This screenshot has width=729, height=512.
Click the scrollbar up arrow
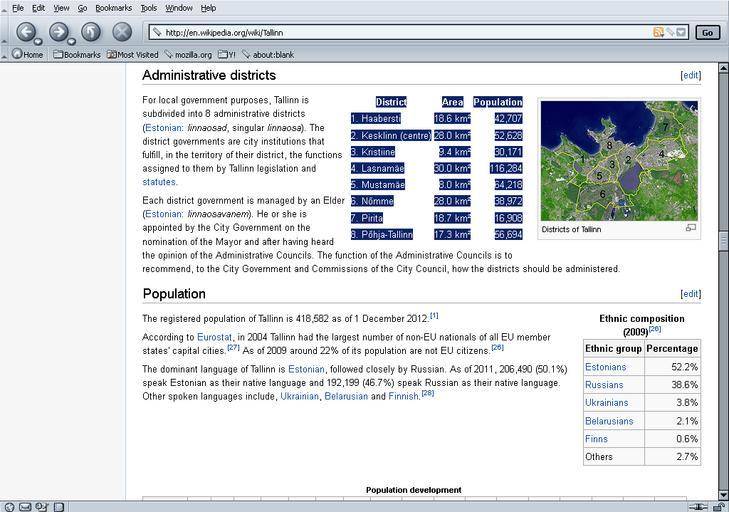pyautogui.click(x=723, y=68)
